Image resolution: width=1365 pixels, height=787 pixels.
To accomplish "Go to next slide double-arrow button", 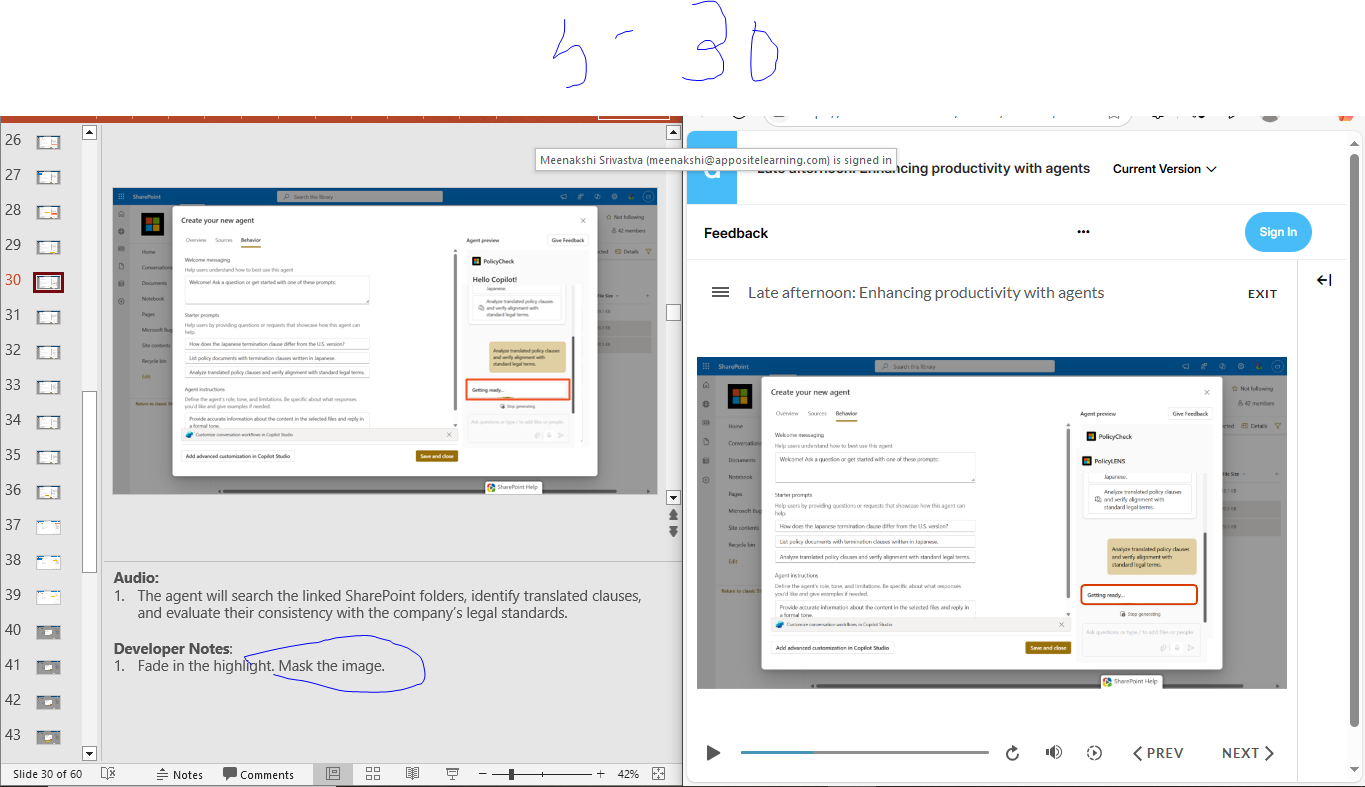I will point(673,531).
